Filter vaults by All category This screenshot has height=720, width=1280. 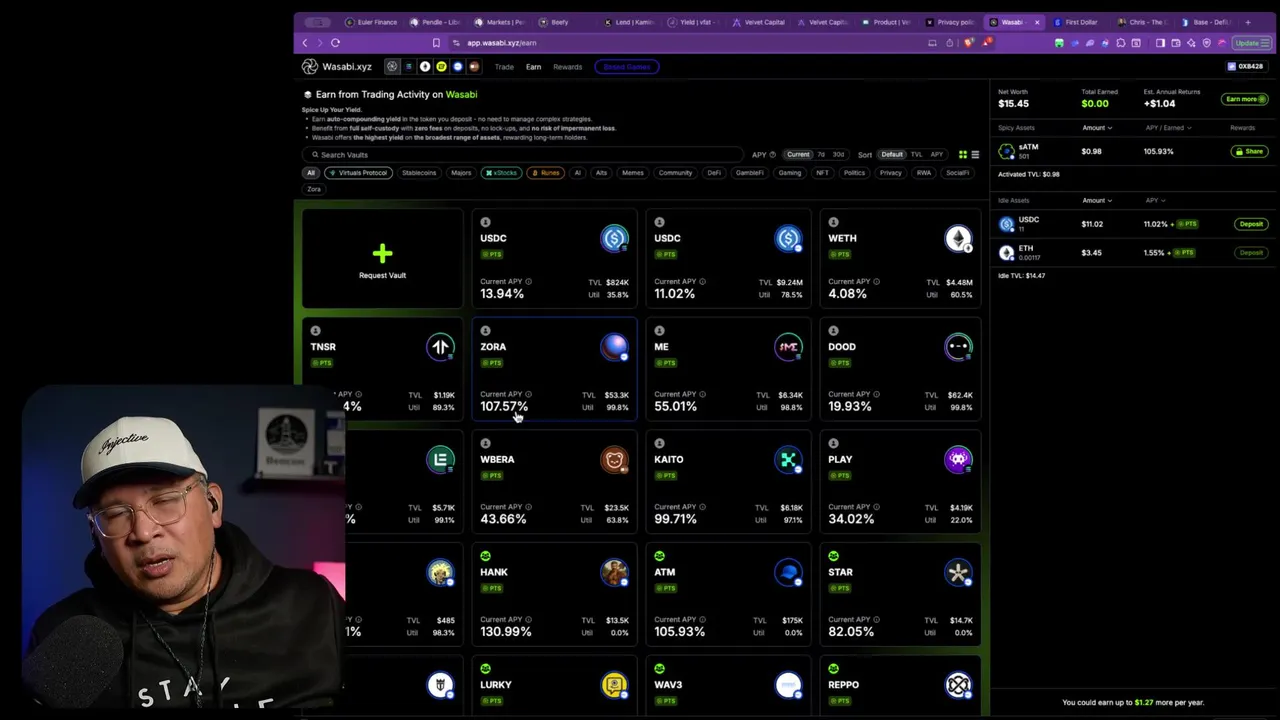pos(311,173)
